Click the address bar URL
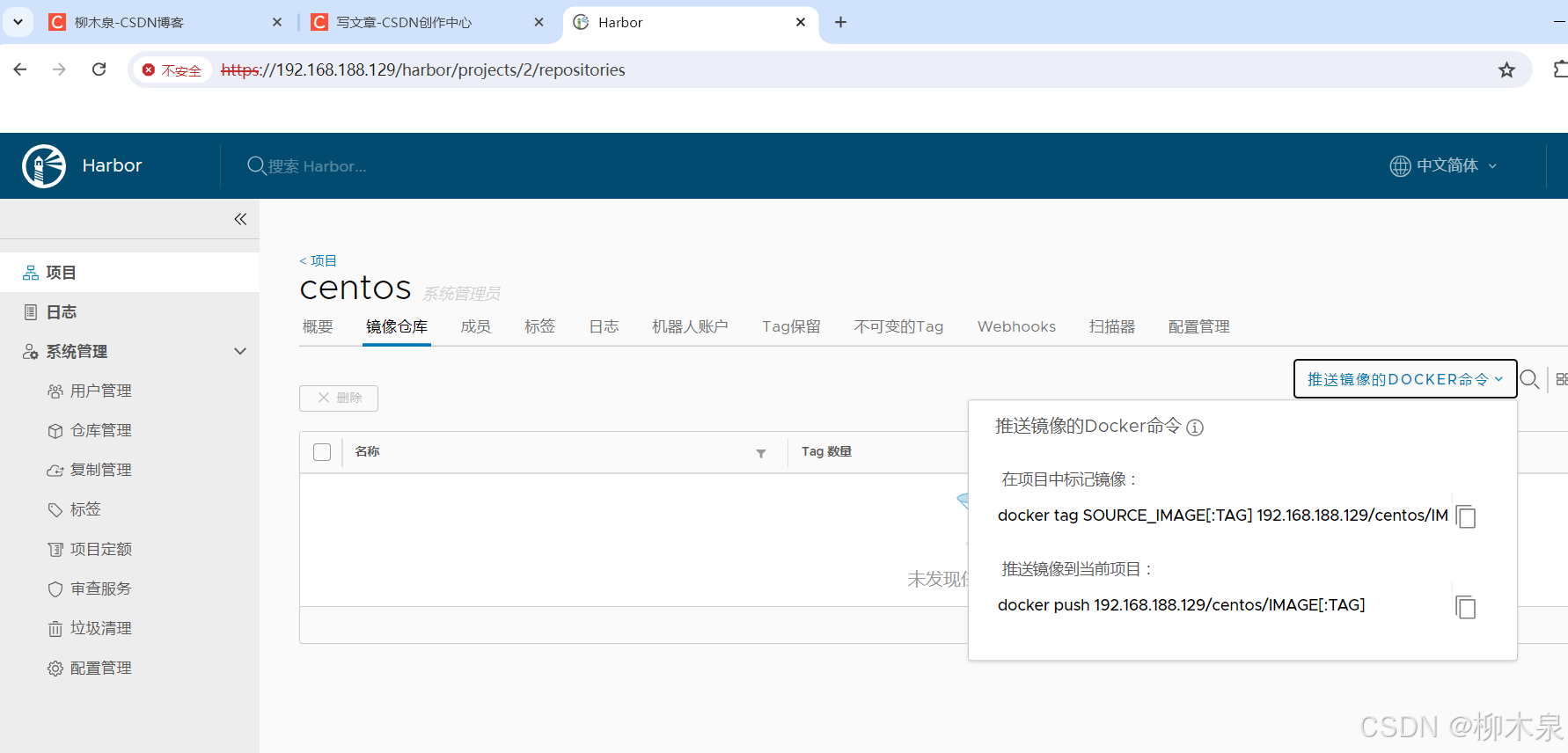 pos(423,69)
